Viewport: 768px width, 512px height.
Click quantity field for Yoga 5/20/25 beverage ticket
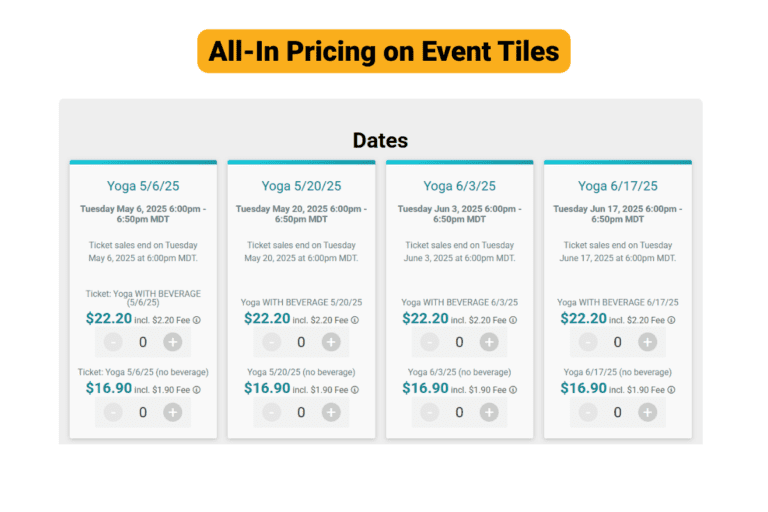[x=301, y=342]
